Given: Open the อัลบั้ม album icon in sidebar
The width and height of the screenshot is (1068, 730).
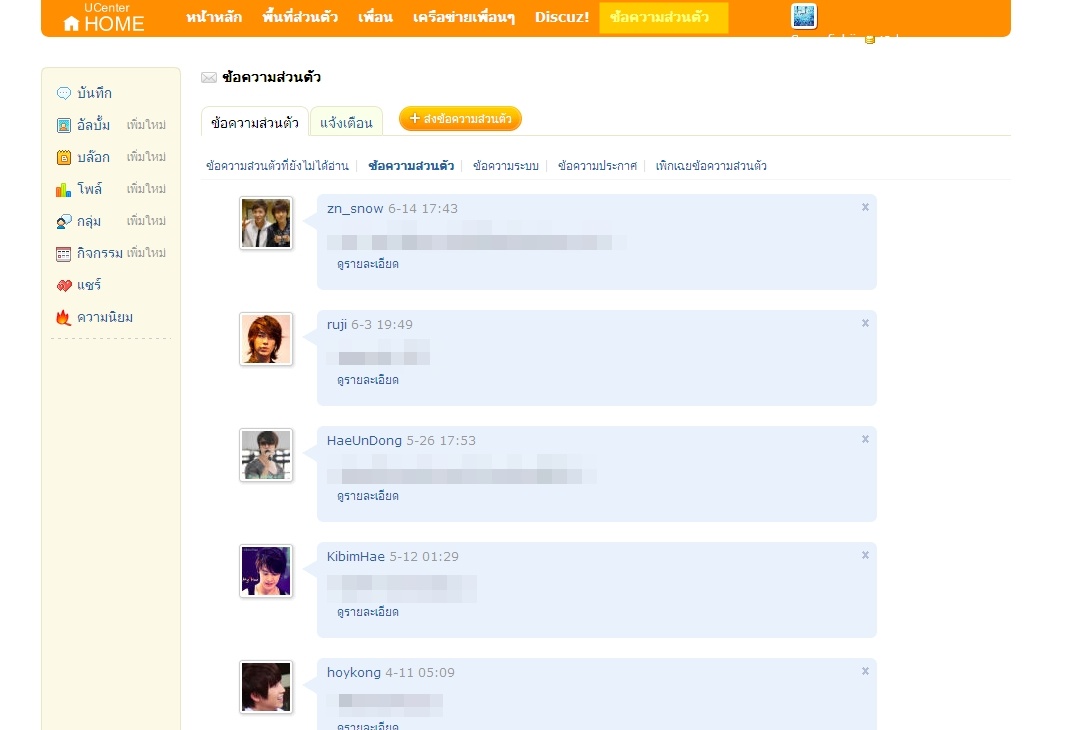Looking at the screenshot, I should tap(63, 125).
